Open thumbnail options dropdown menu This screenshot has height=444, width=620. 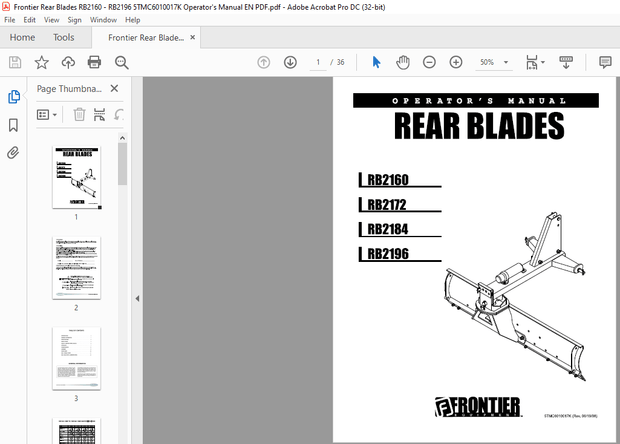tap(47, 115)
